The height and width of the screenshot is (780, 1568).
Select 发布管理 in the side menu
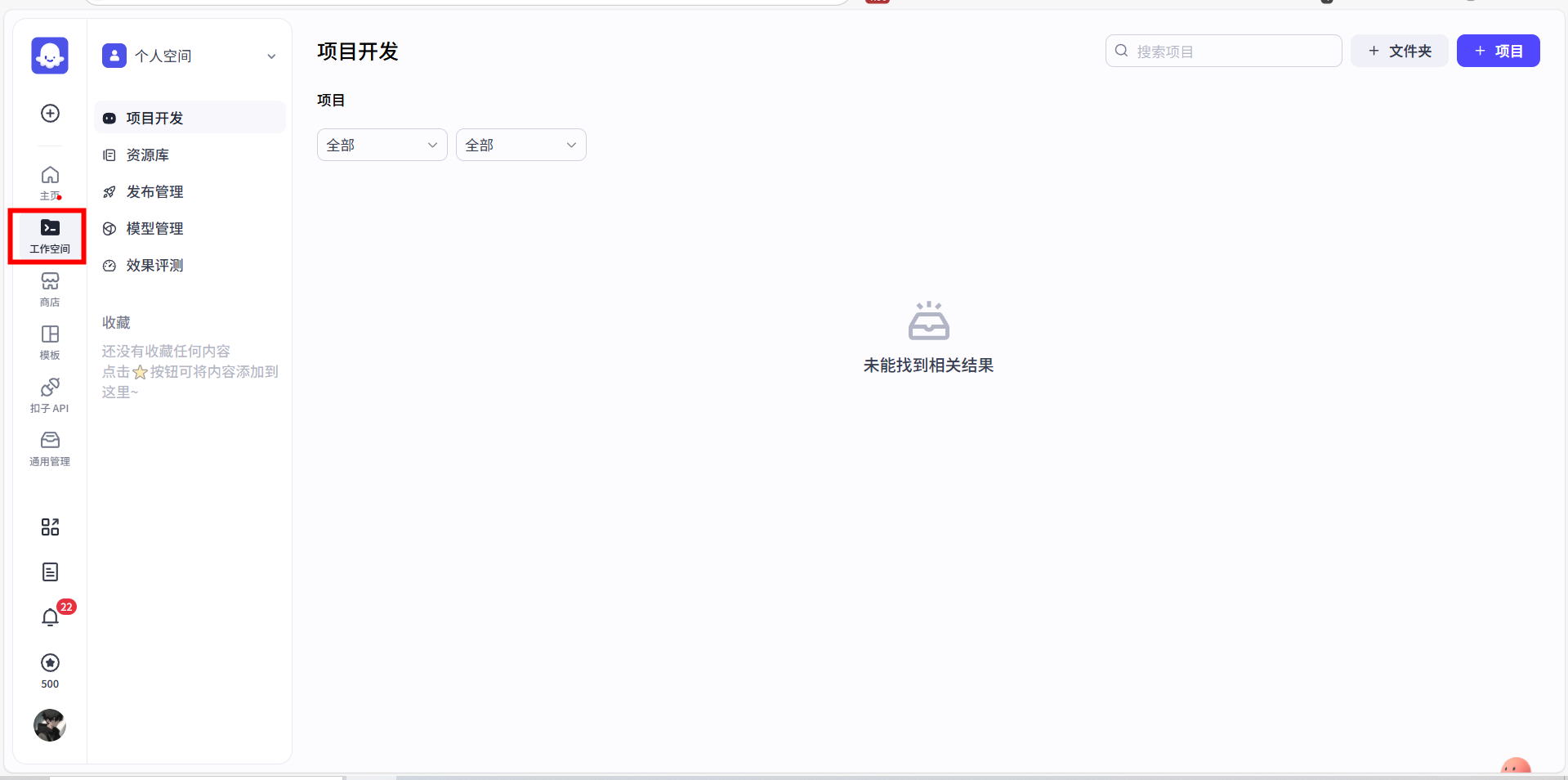click(x=154, y=192)
